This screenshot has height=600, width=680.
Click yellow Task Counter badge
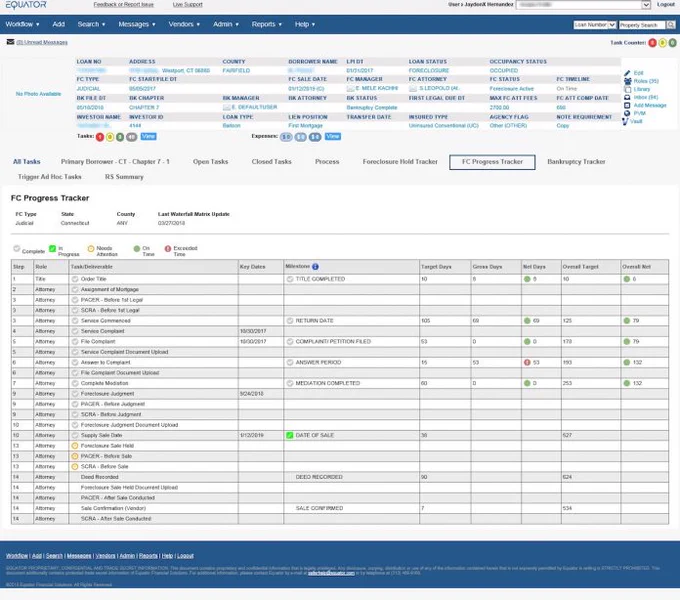tap(662, 42)
